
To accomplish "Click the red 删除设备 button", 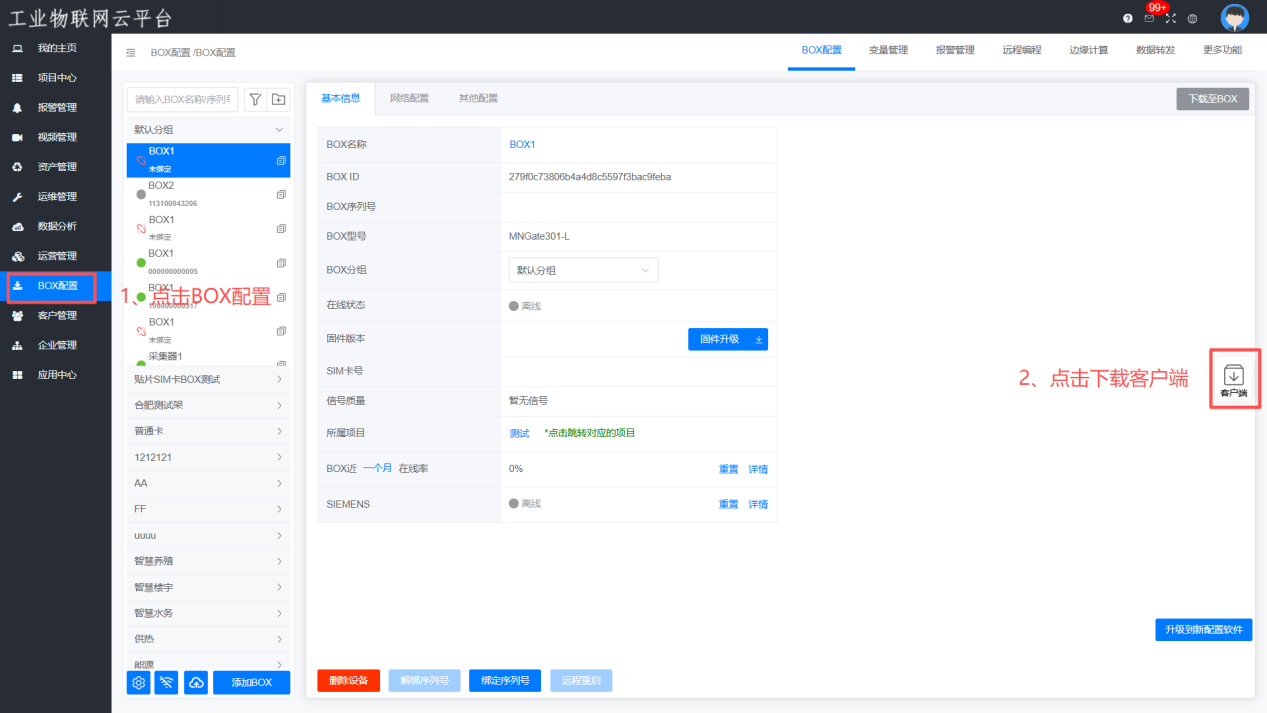I will pos(348,681).
